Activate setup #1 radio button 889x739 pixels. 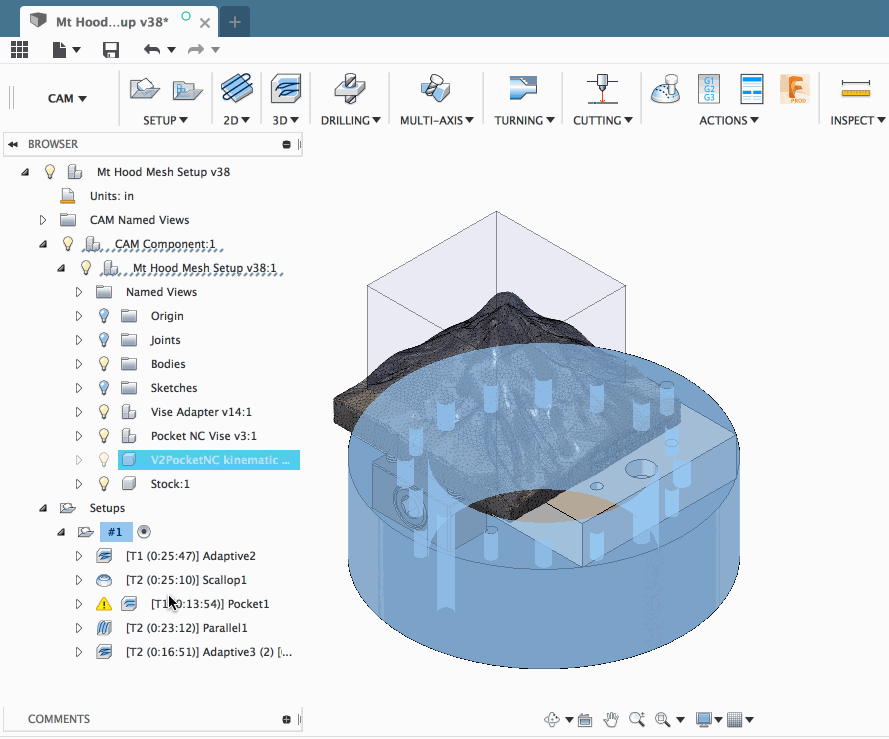pyautogui.click(x=144, y=532)
